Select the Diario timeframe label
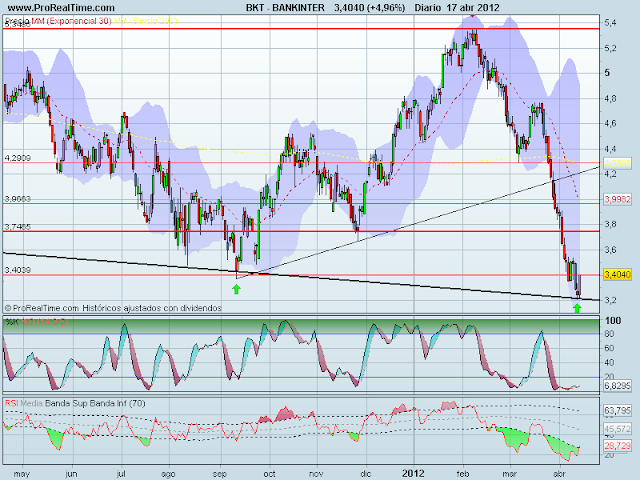Viewport: 640px width, 480px height. pos(428,8)
